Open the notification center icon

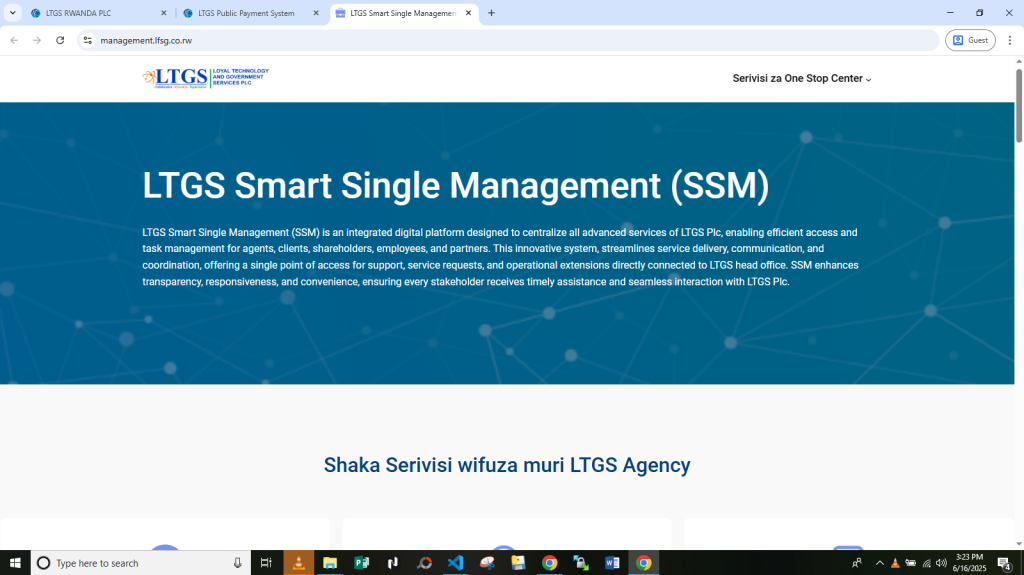[1005, 563]
